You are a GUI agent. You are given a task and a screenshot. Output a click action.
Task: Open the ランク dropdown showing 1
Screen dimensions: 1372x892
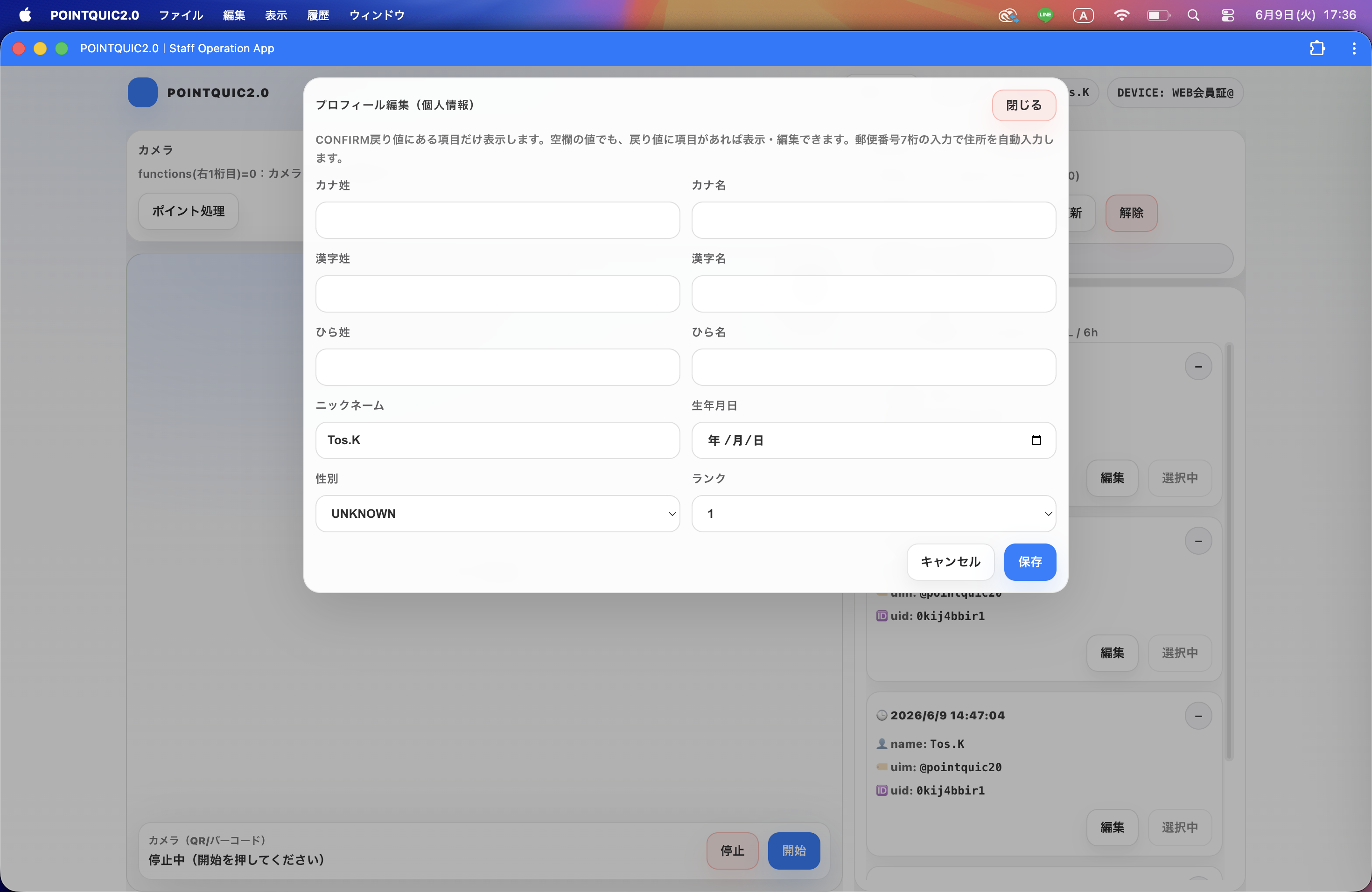click(x=873, y=514)
